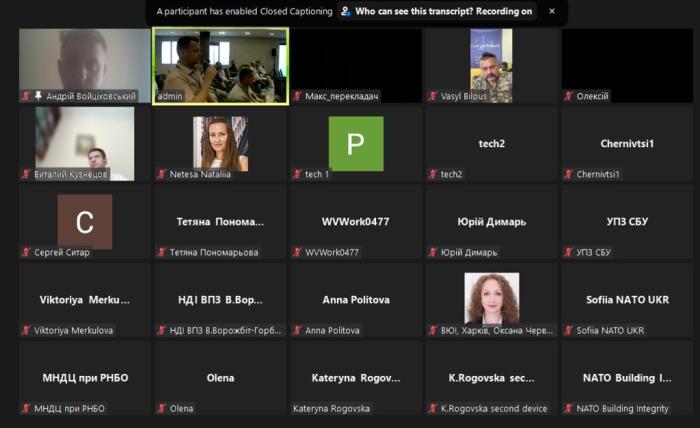Click muted microphone icon next to tech 1

click(297, 175)
